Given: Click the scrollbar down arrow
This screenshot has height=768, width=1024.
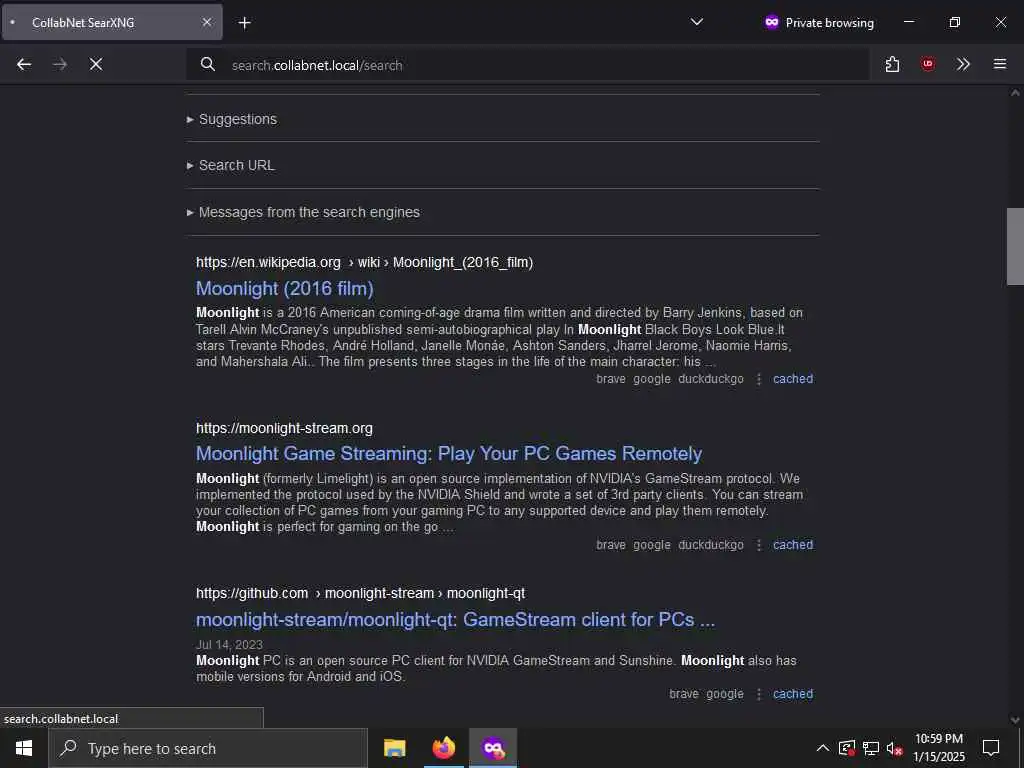Looking at the screenshot, I should coord(1015,720).
